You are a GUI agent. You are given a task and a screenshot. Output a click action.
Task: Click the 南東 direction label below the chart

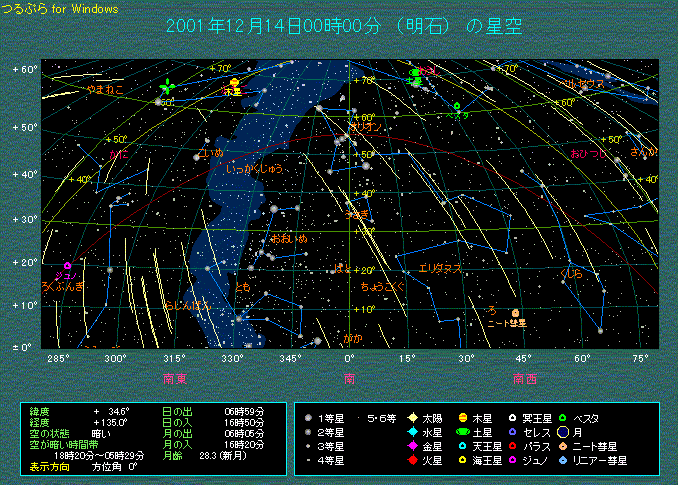pyautogui.click(x=175, y=378)
